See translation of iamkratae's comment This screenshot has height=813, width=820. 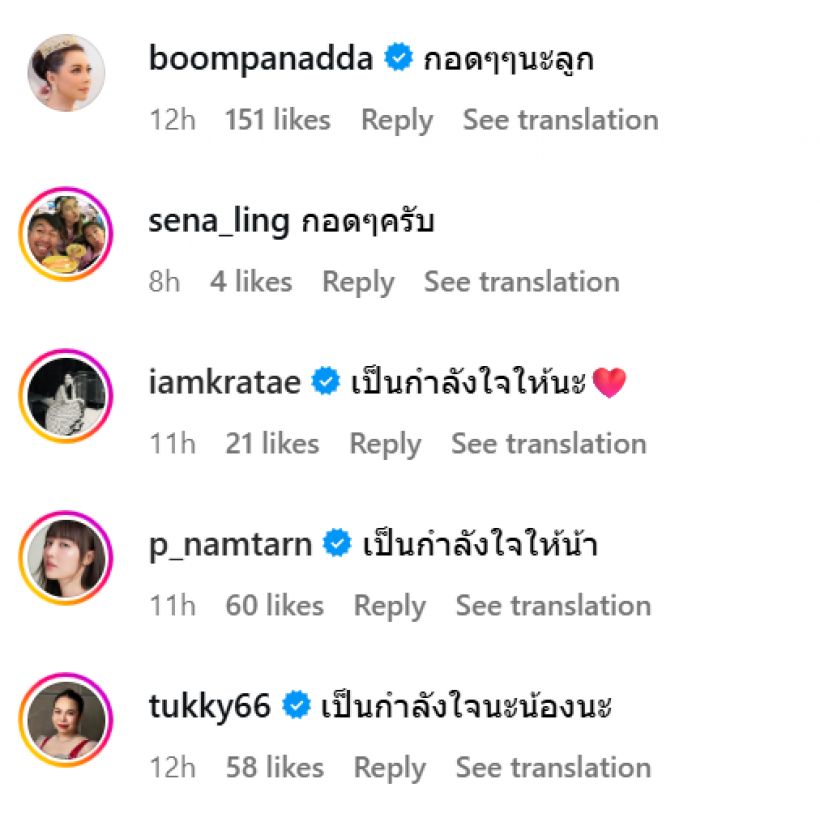point(547,443)
